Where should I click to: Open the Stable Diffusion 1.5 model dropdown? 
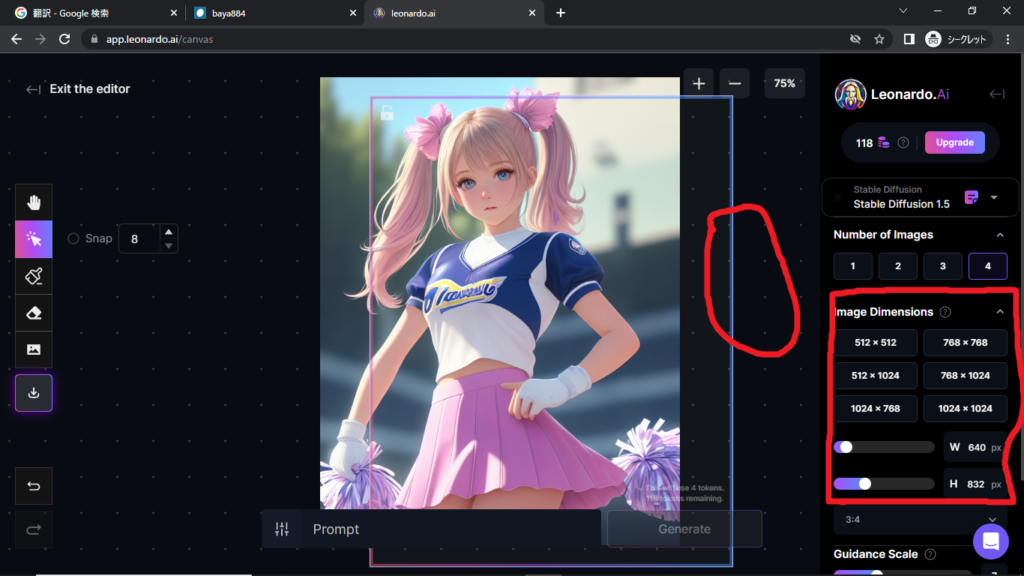(x=993, y=197)
